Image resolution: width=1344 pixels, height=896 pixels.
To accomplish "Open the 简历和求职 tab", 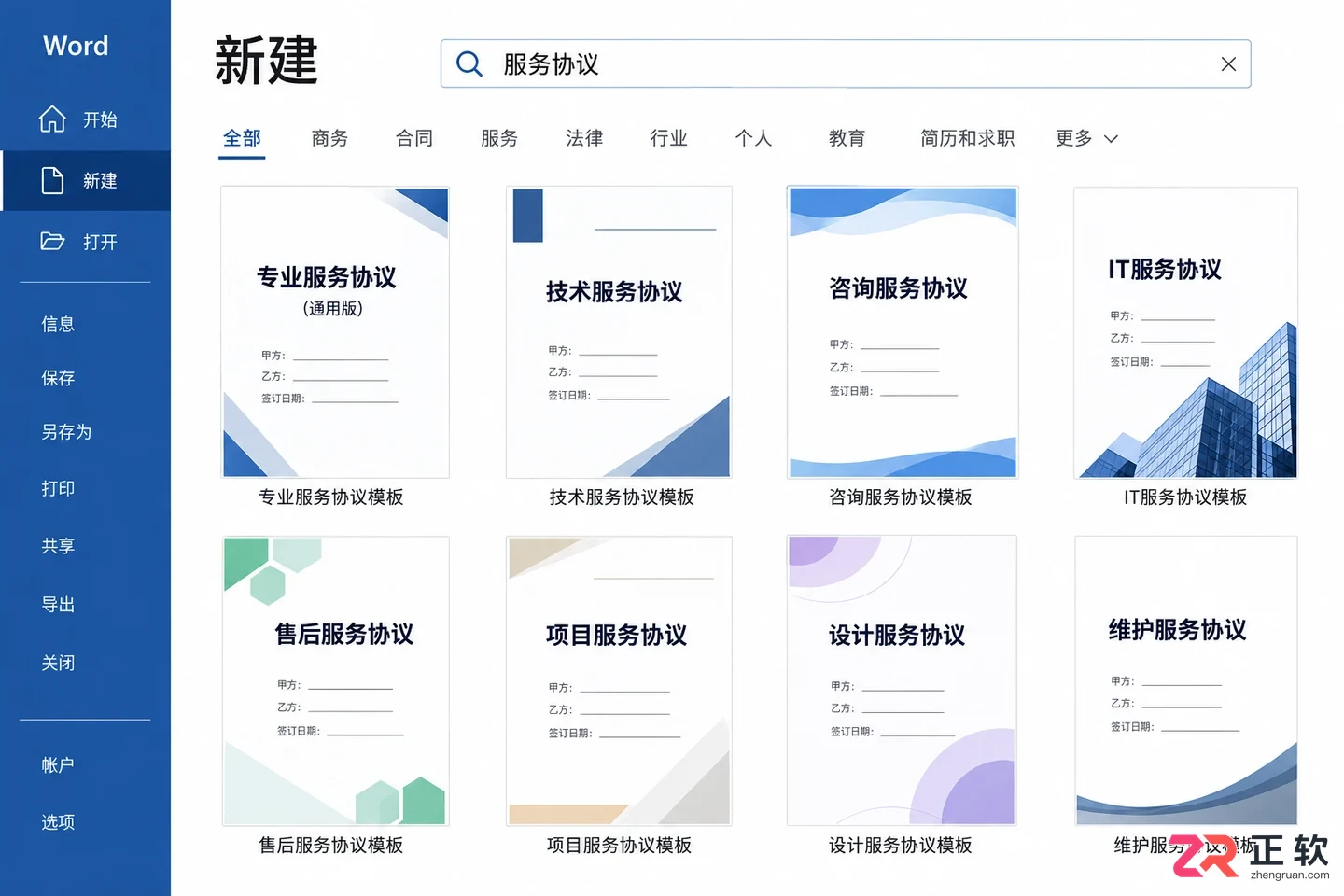I will tap(967, 138).
